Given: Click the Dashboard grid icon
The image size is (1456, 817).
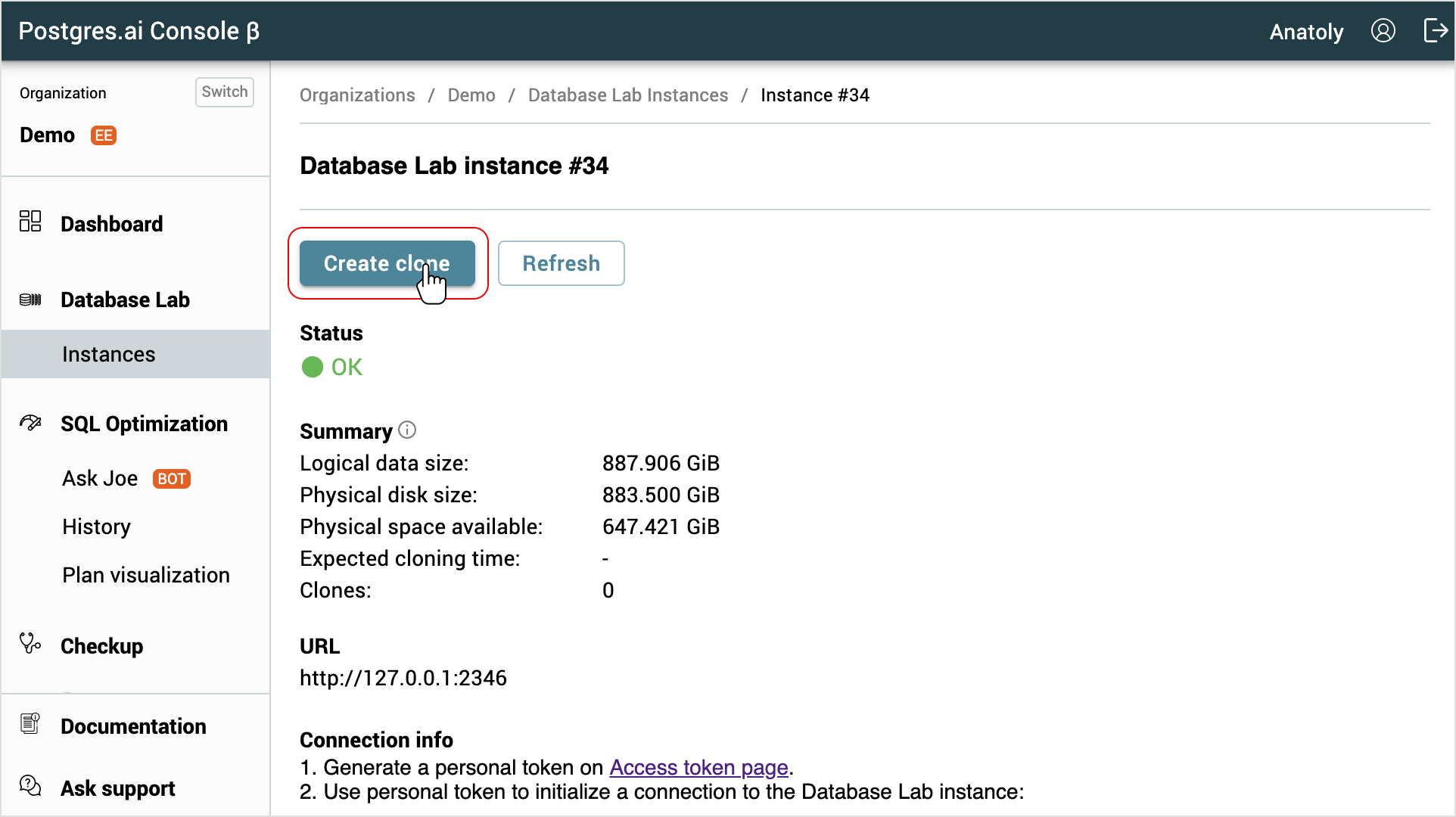Looking at the screenshot, I should [x=30, y=221].
